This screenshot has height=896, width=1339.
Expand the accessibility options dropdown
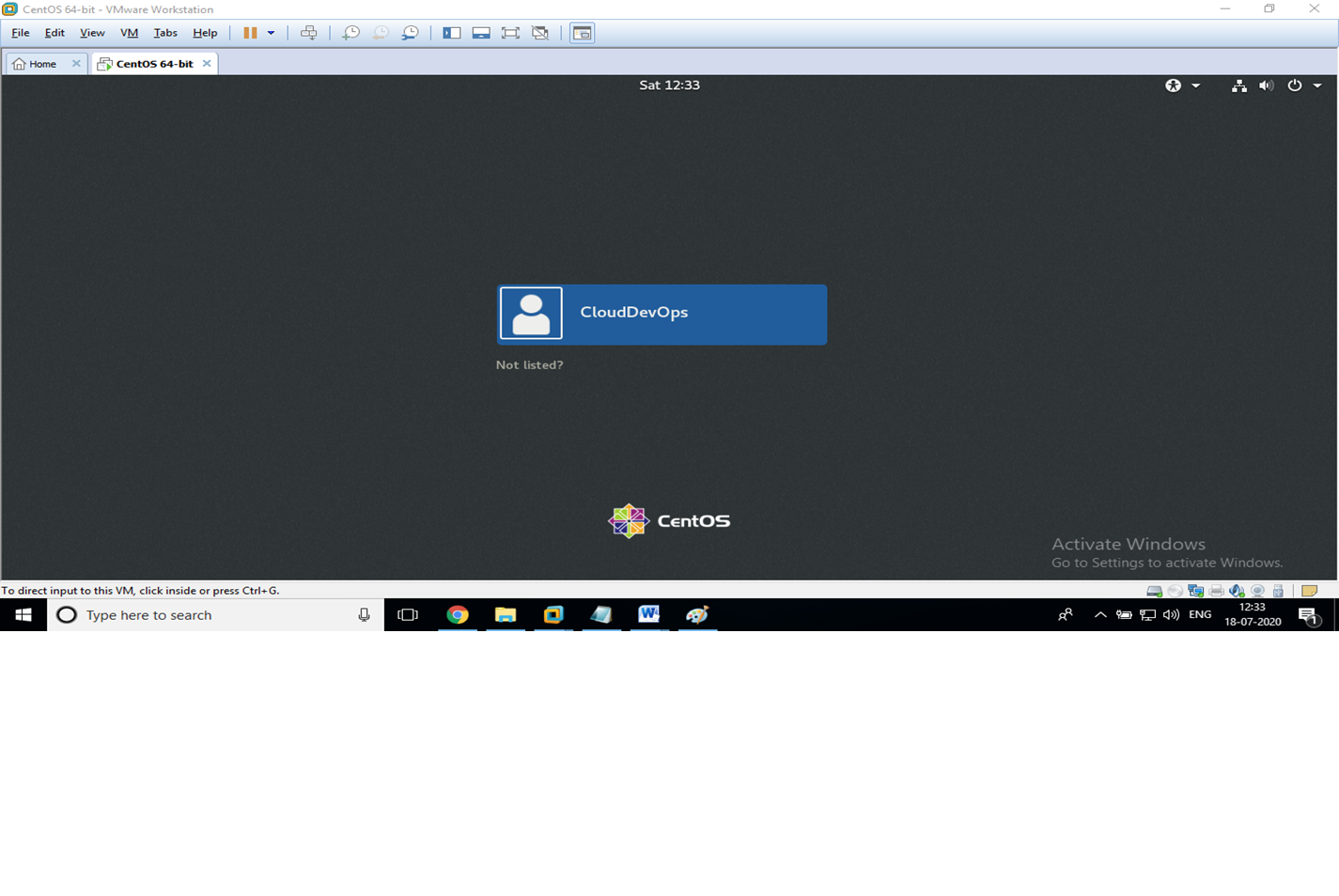1195,85
